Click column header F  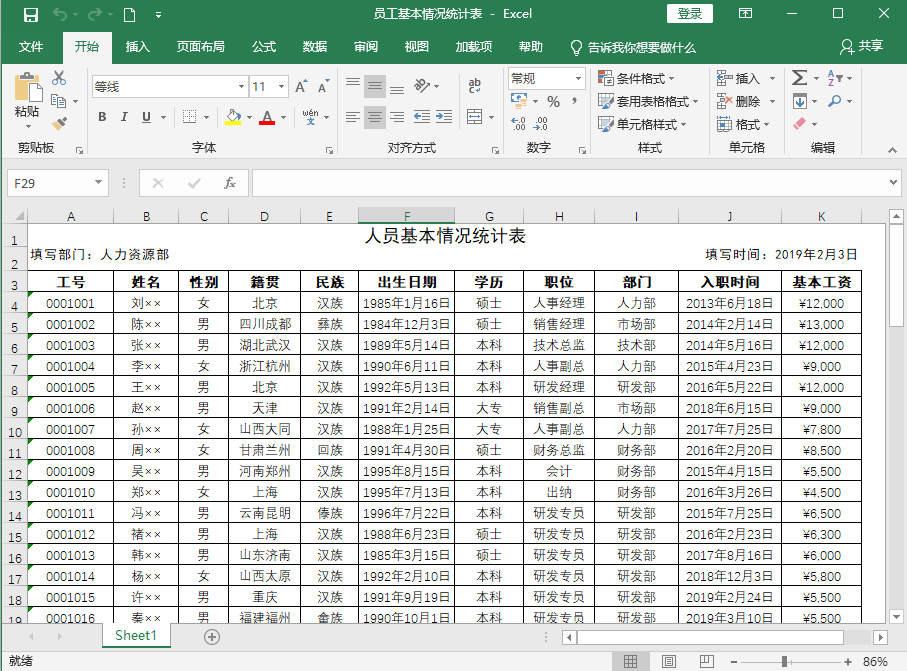(407, 216)
